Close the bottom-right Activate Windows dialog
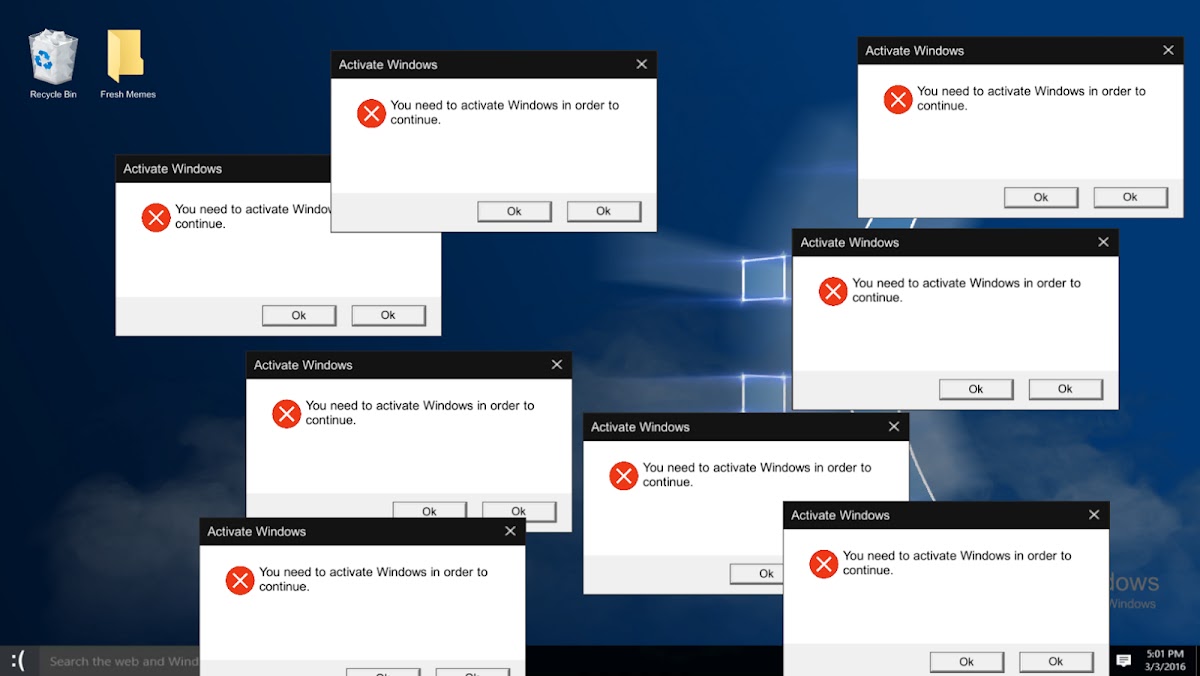Image resolution: width=1200 pixels, height=676 pixels. coord(1094,516)
